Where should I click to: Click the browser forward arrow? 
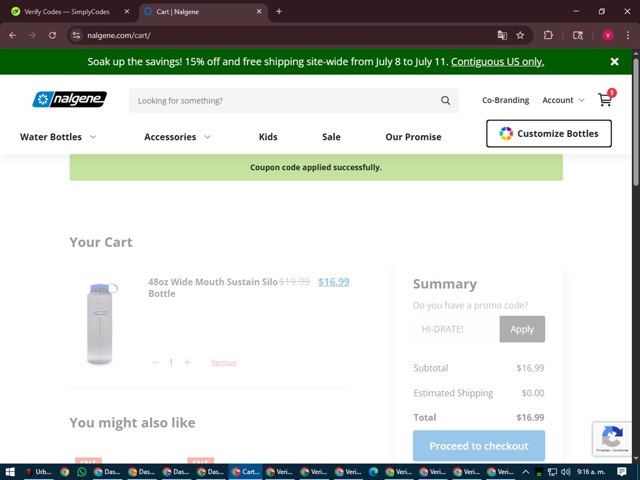(x=32, y=36)
